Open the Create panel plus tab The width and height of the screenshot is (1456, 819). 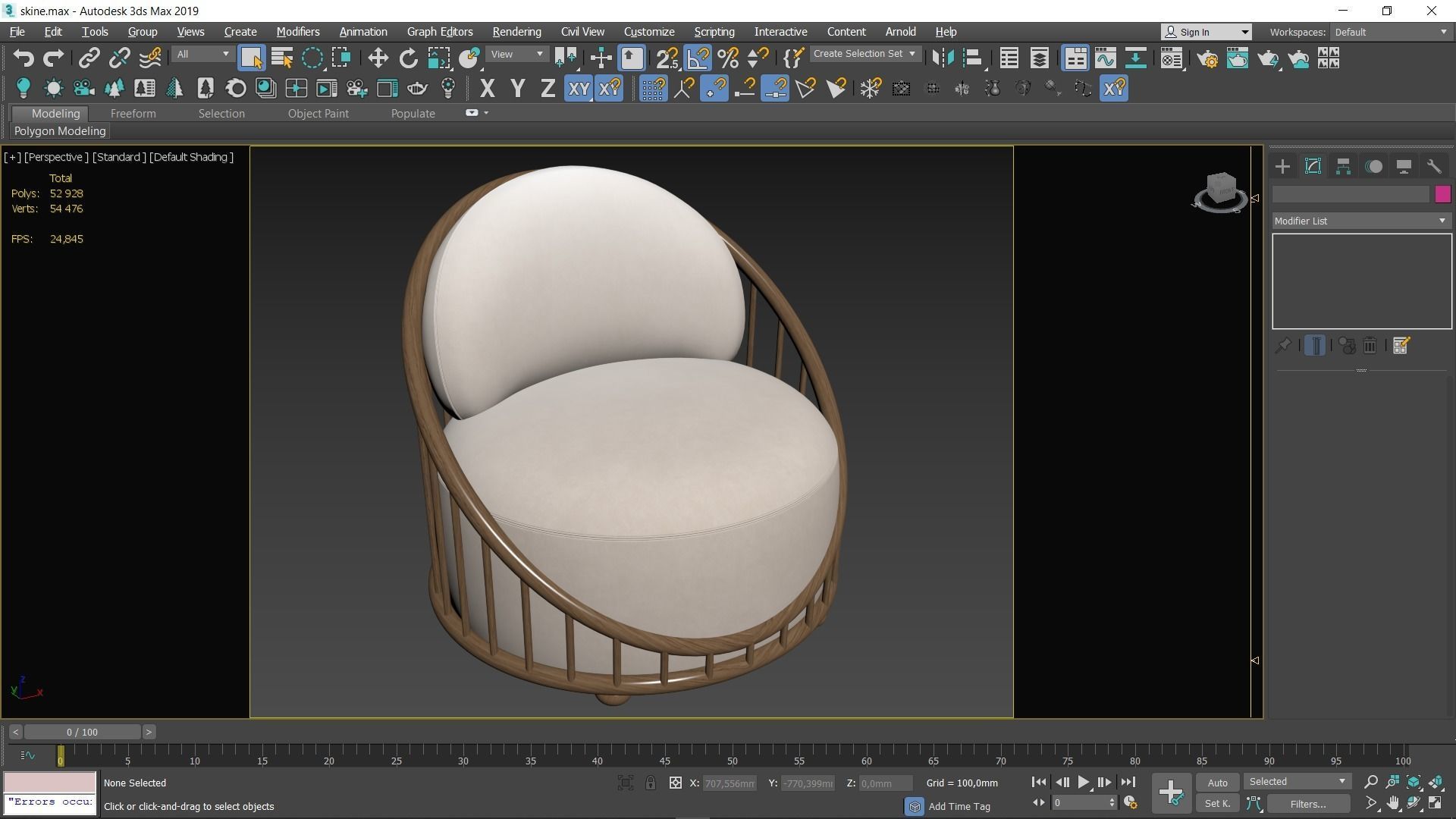(x=1282, y=167)
